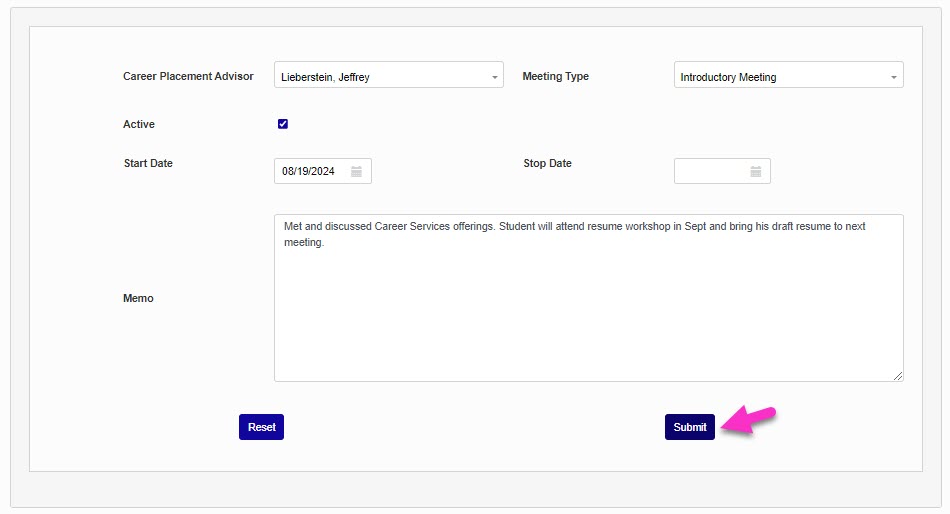Click the "Stop Date" label
This screenshot has height=514, width=950.
click(x=547, y=163)
